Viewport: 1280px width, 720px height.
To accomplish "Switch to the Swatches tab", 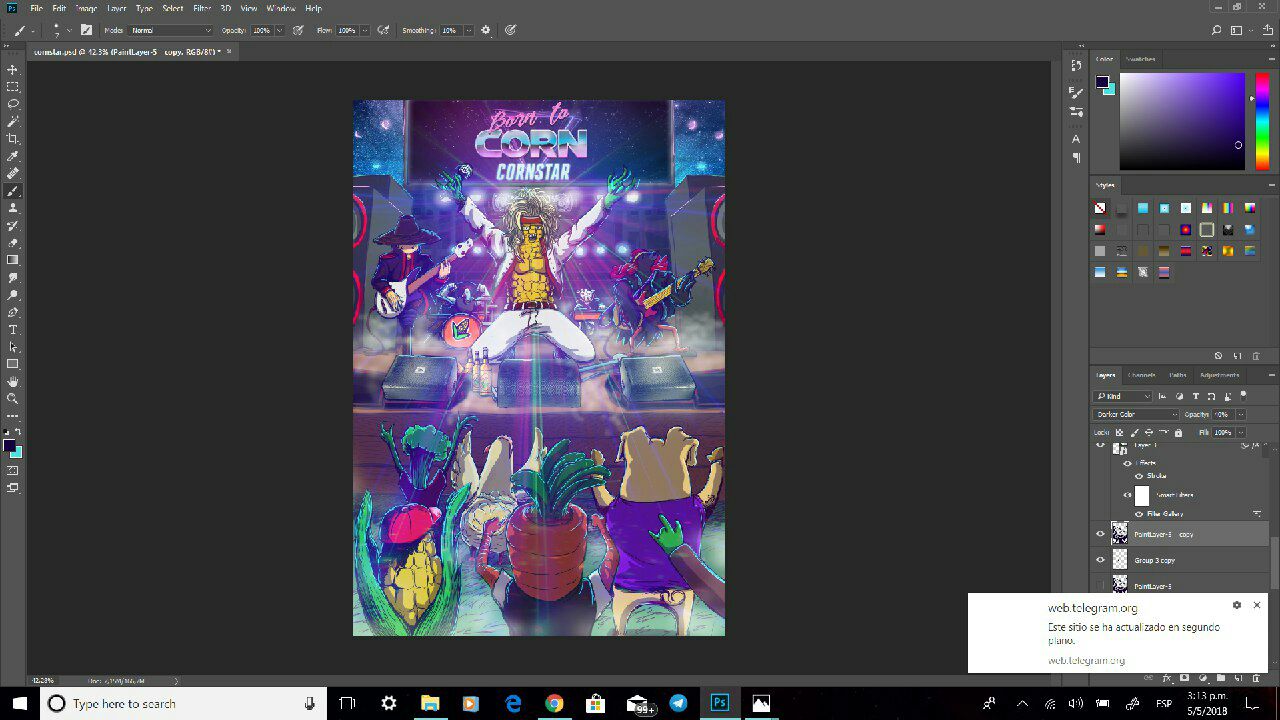I will tap(1141, 59).
